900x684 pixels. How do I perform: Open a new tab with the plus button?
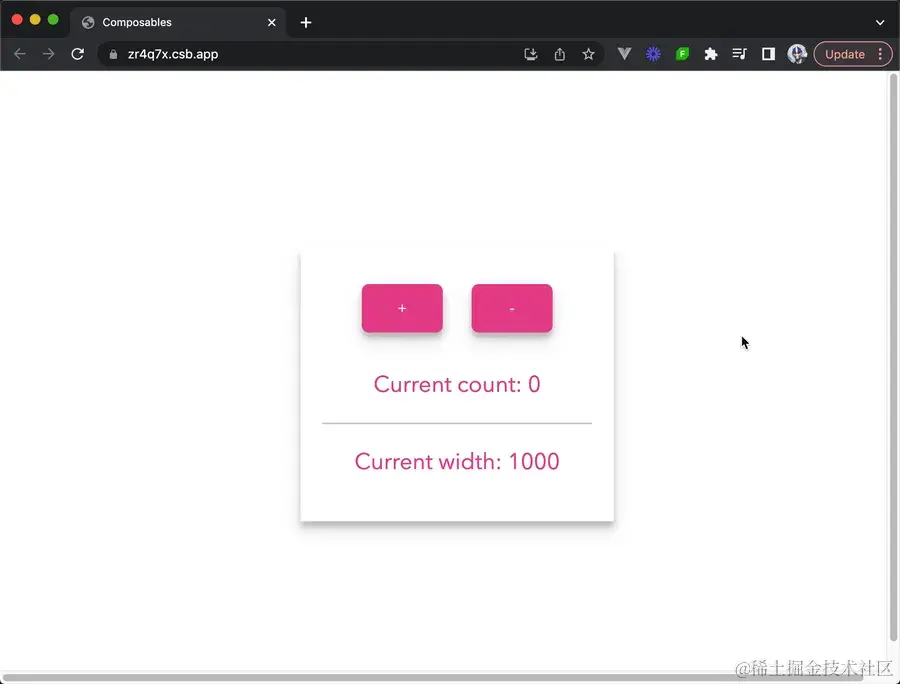(305, 21)
